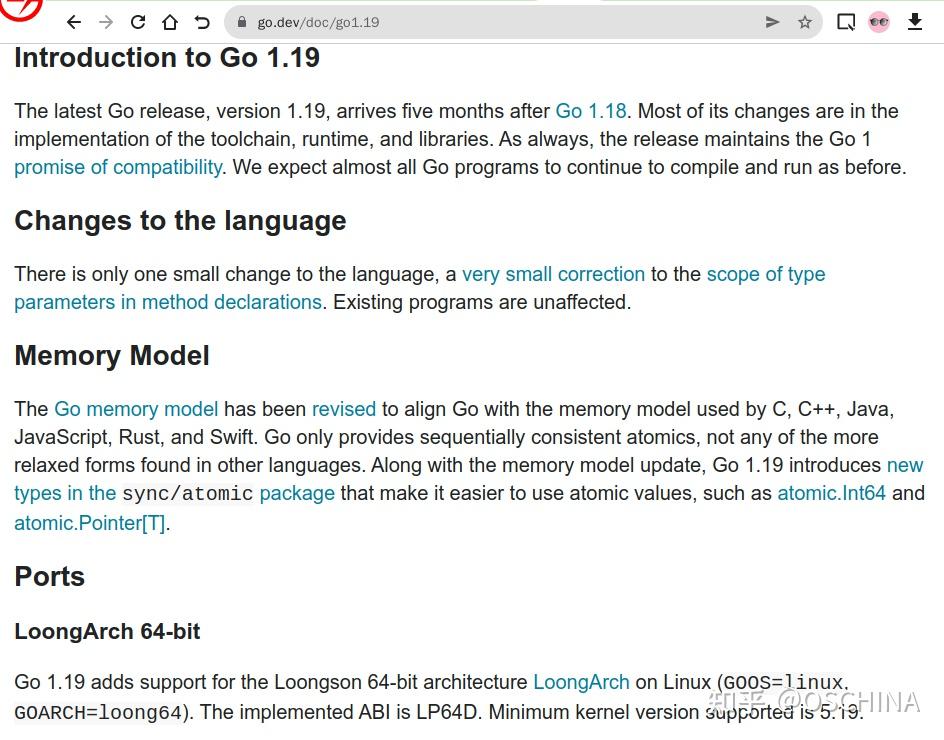This screenshot has width=944, height=740.
Task: Open the downloads icon
Action: (914, 22)
